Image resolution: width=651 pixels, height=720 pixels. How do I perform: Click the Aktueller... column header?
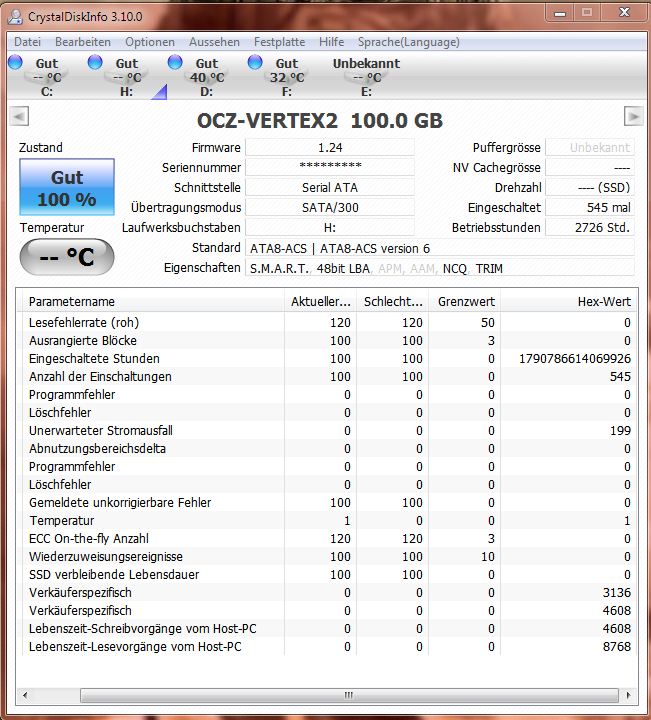(x=320, y=302)
